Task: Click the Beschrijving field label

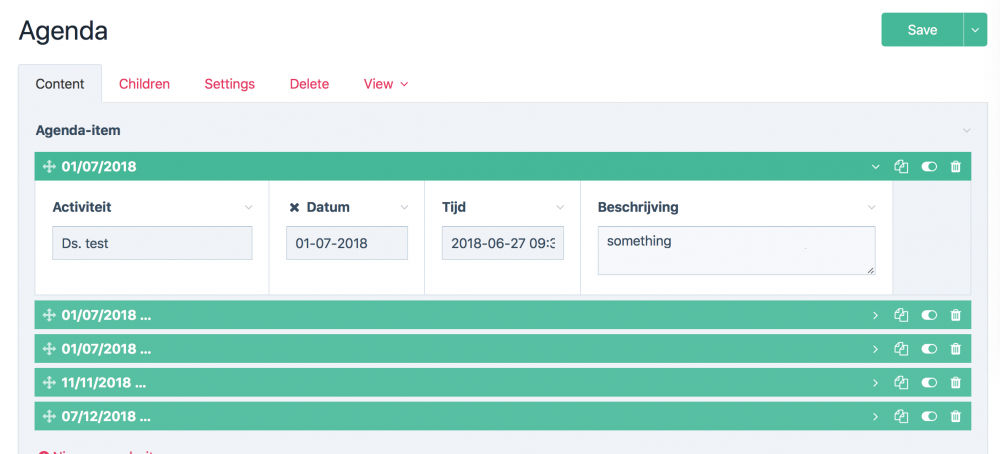Action: [x=638, y=207]
